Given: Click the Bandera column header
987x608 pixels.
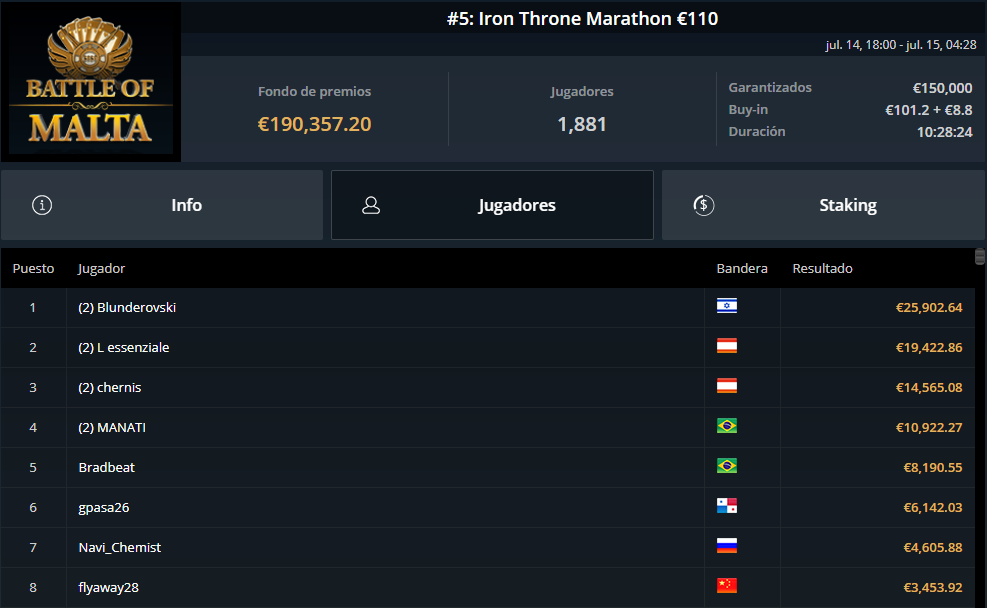Looking at the screenshot, I should click(742, 268).
